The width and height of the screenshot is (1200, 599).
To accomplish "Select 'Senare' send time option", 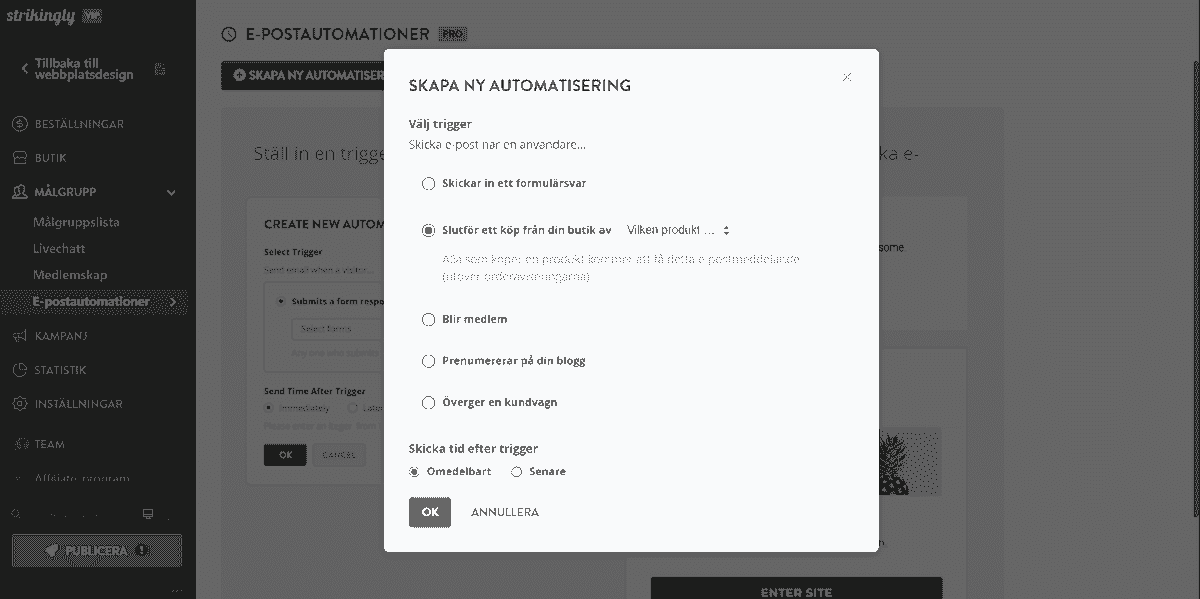I will click(x=517, y=472).
